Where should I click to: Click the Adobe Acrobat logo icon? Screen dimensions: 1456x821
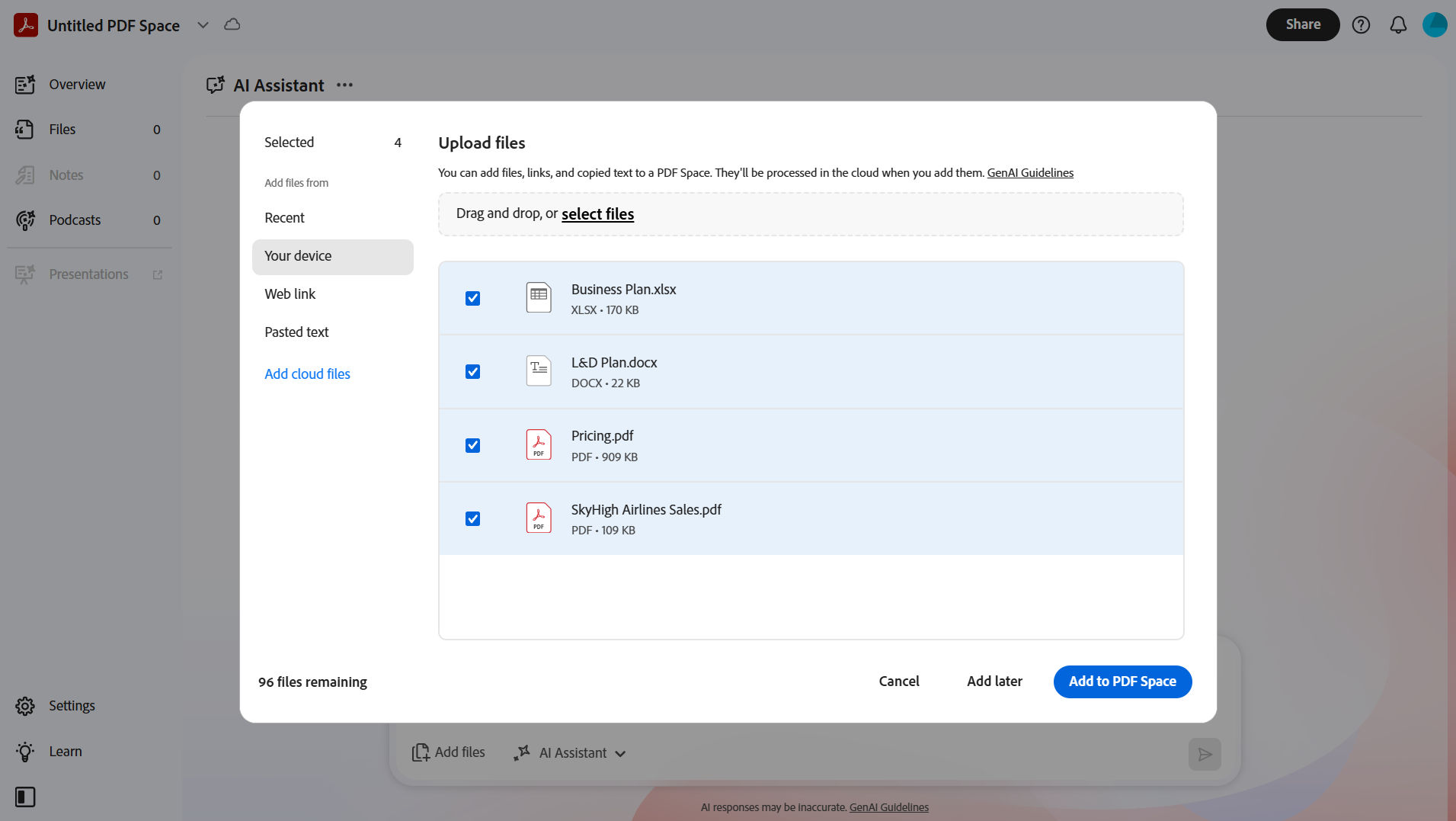[x=26, y=25]
